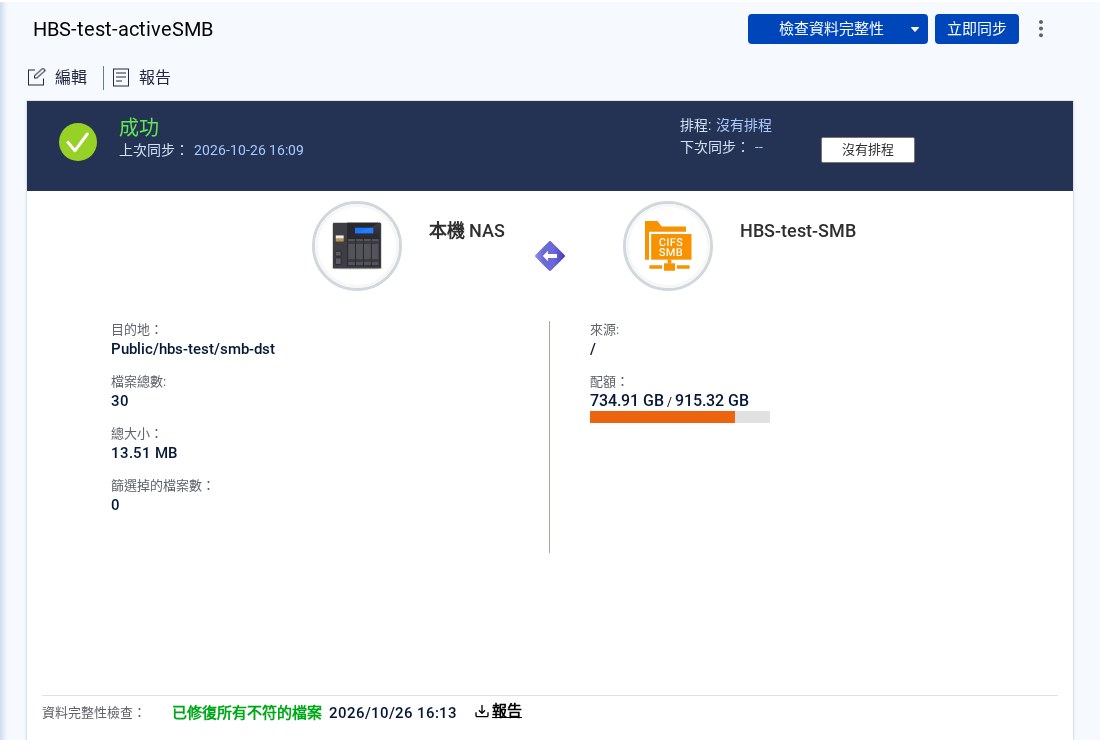Click the 報告 label in top toolbar
This screenshot has width=1100, height=740.
[x=154, y=77]
